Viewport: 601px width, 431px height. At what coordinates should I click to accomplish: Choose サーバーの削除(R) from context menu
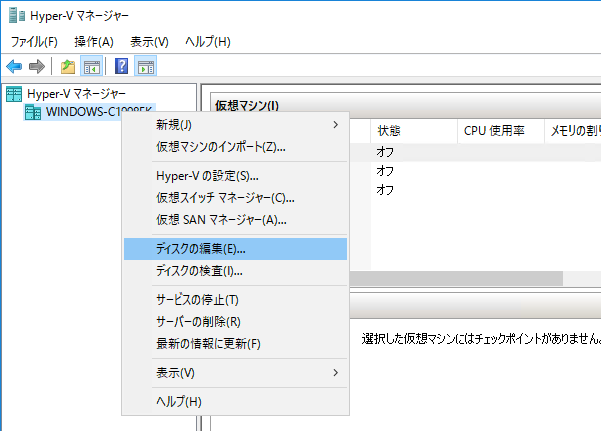(235, 321)
